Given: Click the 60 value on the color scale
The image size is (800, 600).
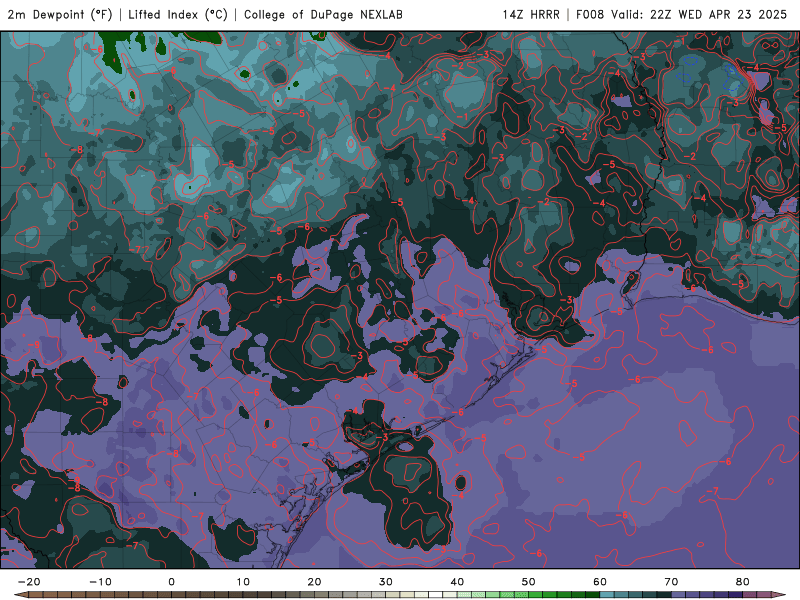Looking at the screenshot, I should coord(600,582).
